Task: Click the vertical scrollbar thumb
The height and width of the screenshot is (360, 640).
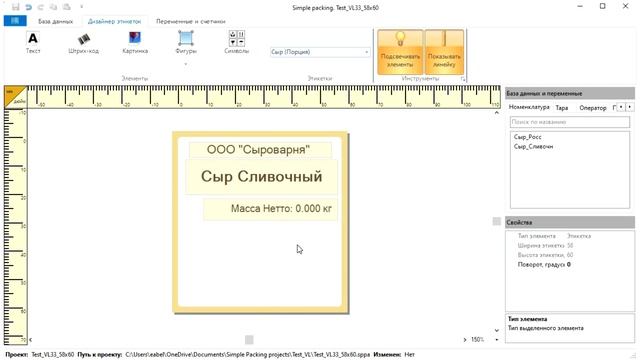Action: click(x=497, y=221)
